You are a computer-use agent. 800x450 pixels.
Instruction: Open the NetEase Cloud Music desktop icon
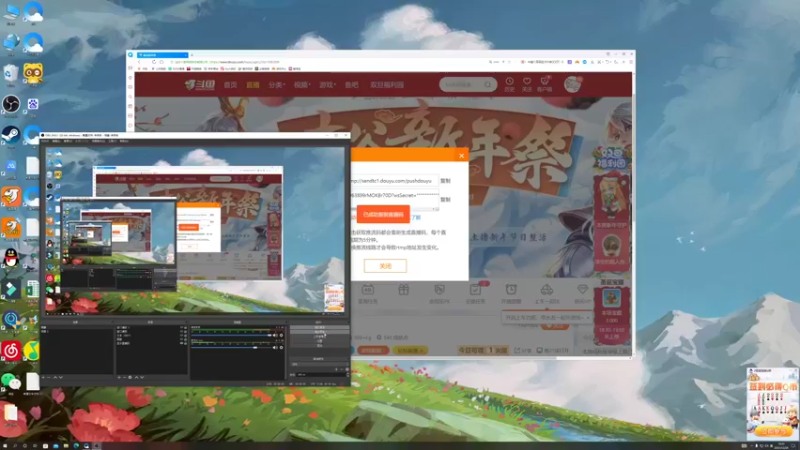click(x=11, y=351)
